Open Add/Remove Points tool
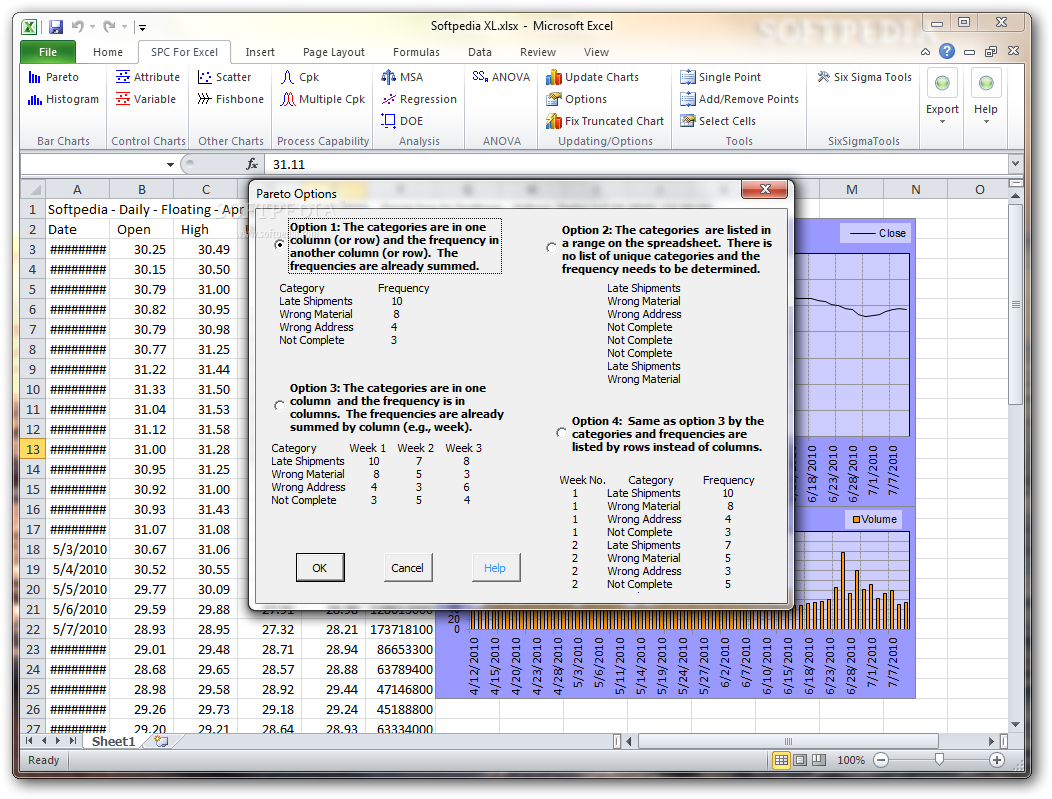 [739, 99]
